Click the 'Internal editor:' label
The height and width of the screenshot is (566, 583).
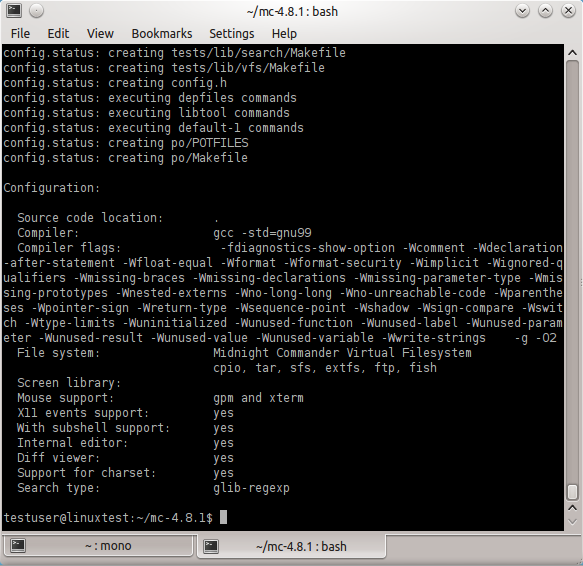pyautogui.click(x=73, y=443)
